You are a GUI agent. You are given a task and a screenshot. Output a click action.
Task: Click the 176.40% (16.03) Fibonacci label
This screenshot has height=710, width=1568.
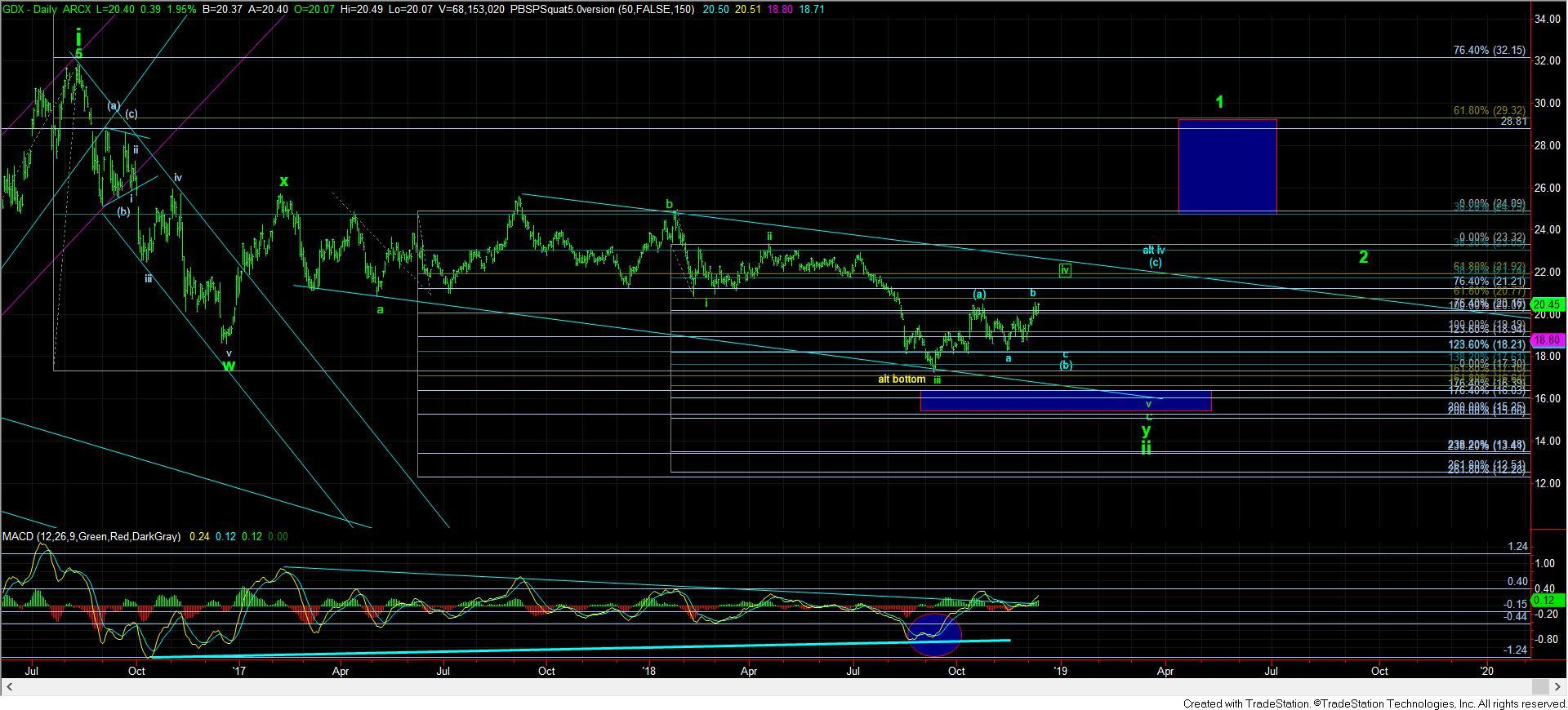click(1488, 391)
